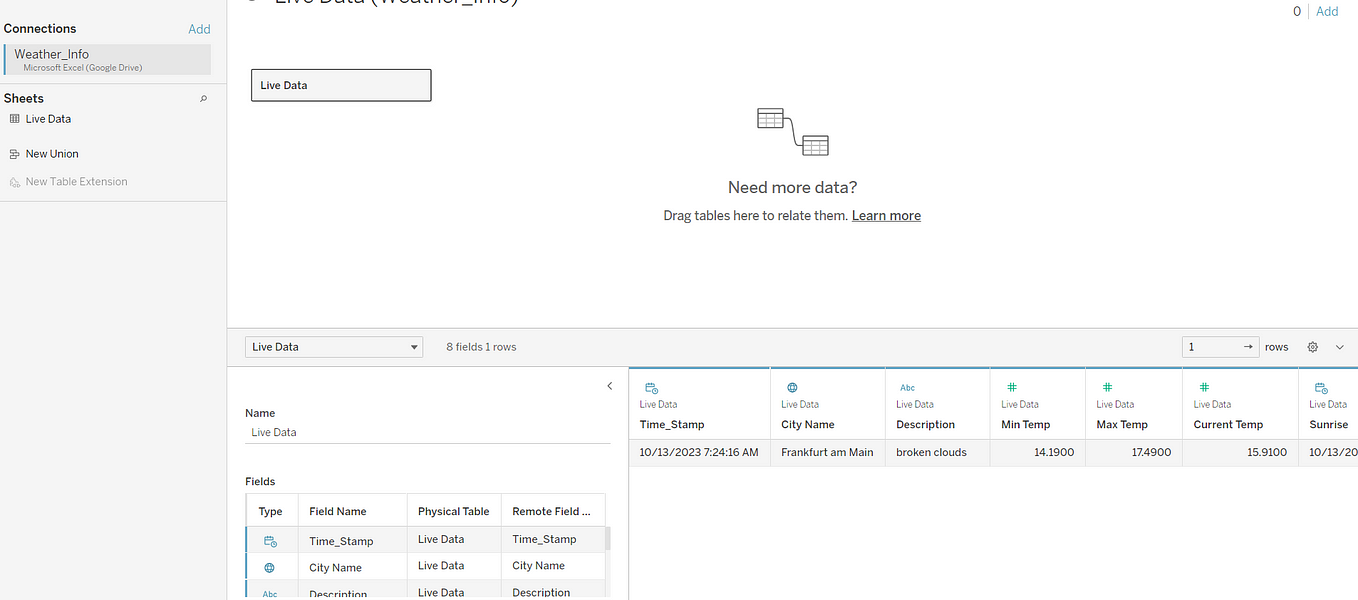Viewport: 1358px width, 600px height.
Task: Click cell broken clouds
Action: click(x=937, y=453)
